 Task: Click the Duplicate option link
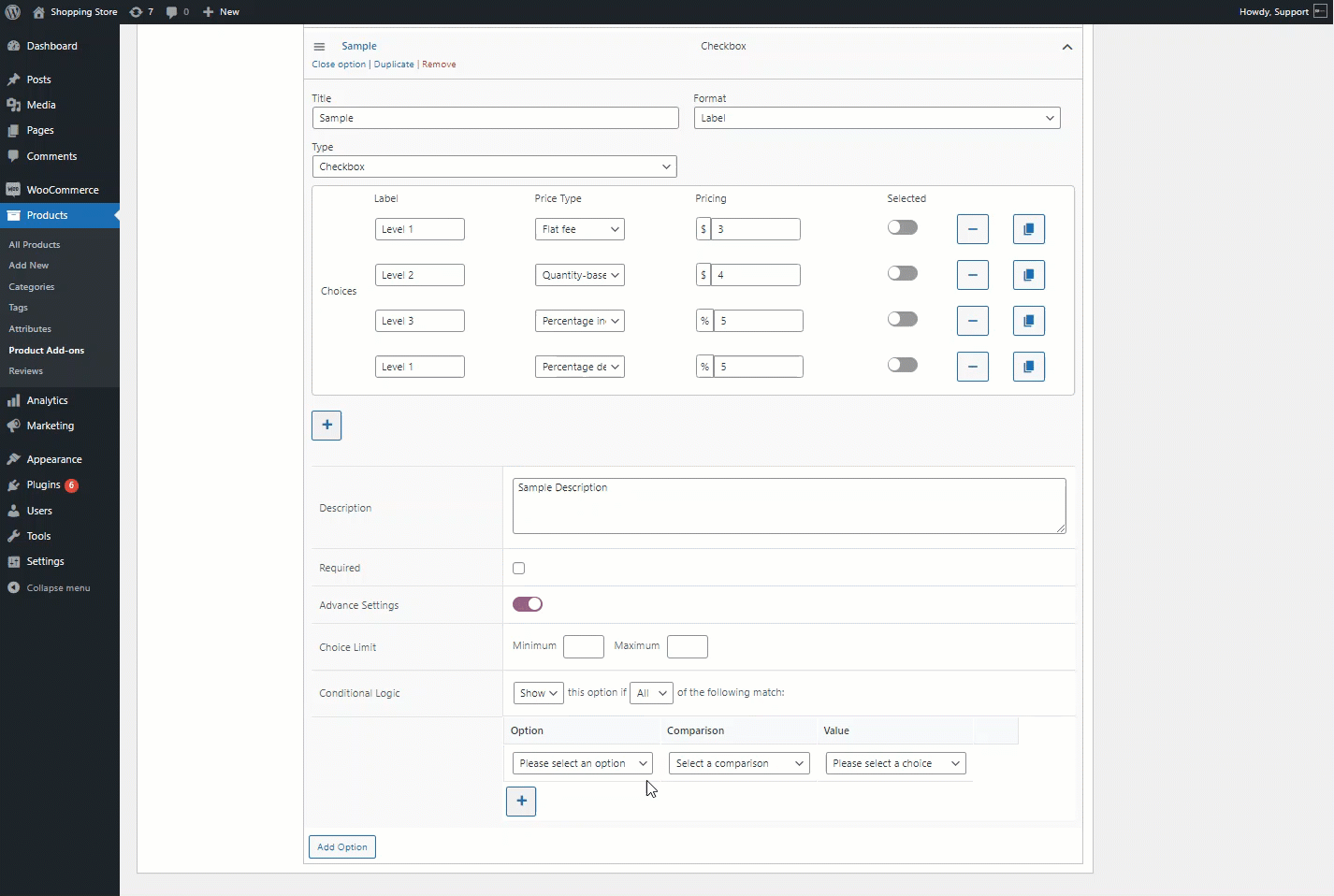point(394,65)
